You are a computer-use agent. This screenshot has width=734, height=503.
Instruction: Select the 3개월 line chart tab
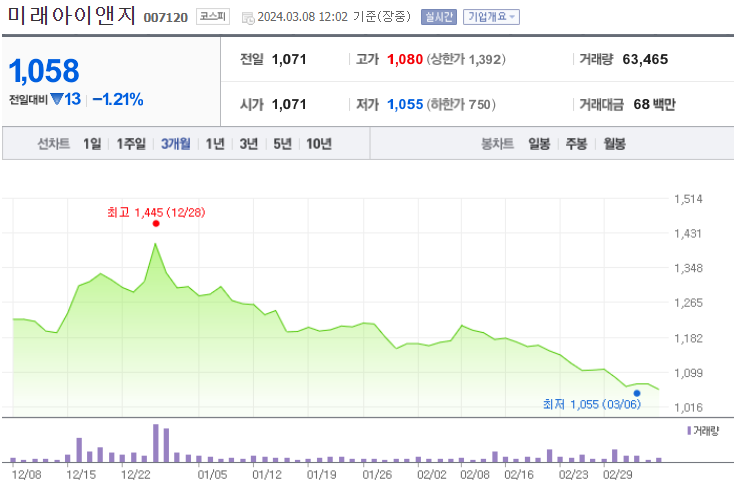tap(176, 144)
